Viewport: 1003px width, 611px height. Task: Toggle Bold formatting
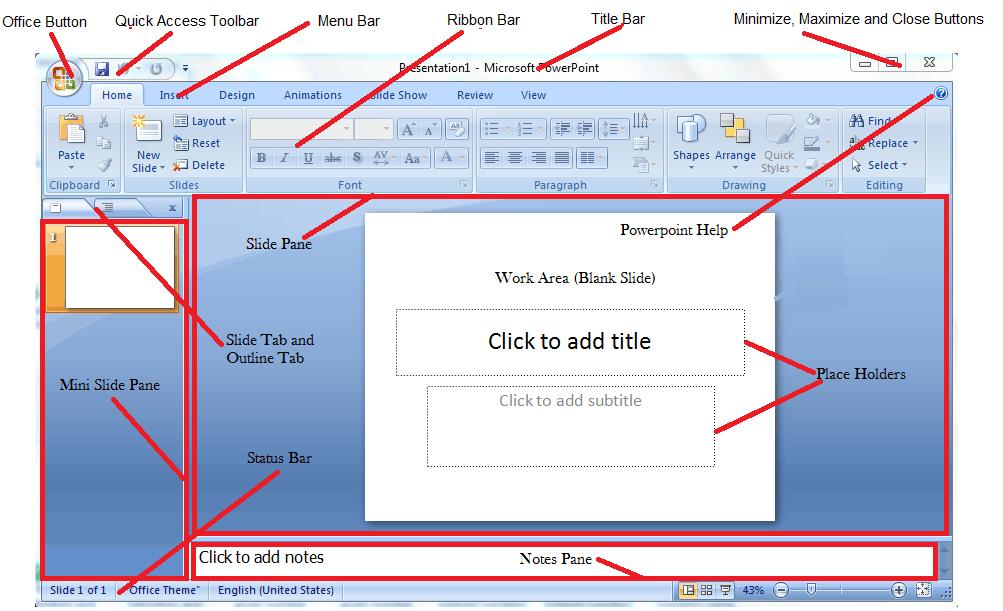click(x=261, y=157)
